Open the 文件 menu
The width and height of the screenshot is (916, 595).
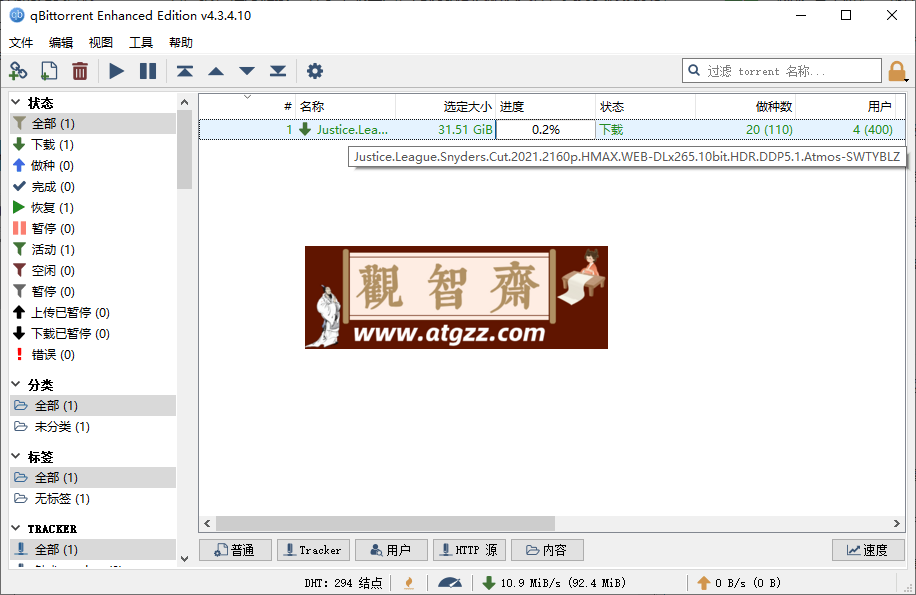click(21, 43)
